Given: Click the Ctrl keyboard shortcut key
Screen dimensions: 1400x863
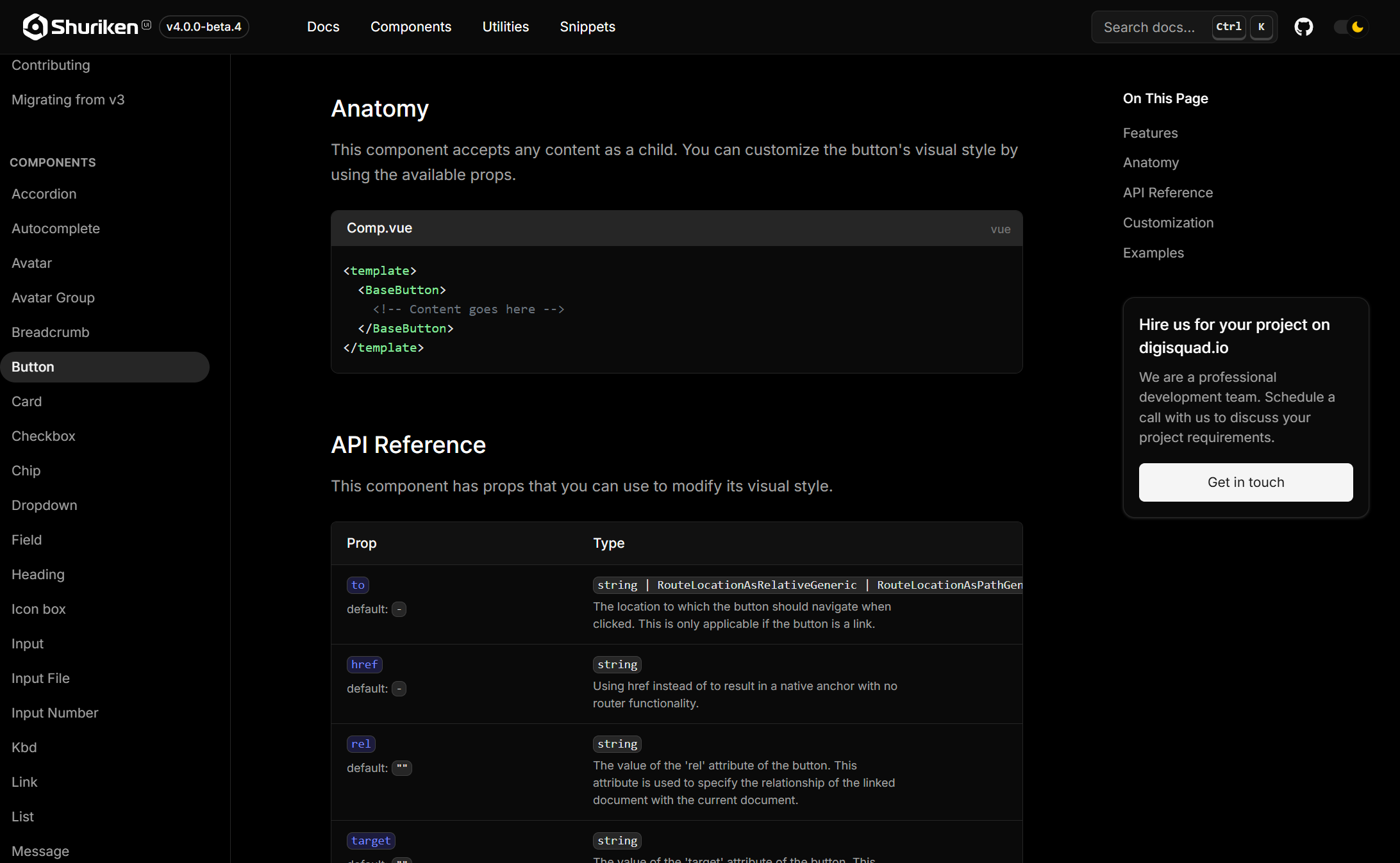Looking at the screenshot, I should 1229,27.
